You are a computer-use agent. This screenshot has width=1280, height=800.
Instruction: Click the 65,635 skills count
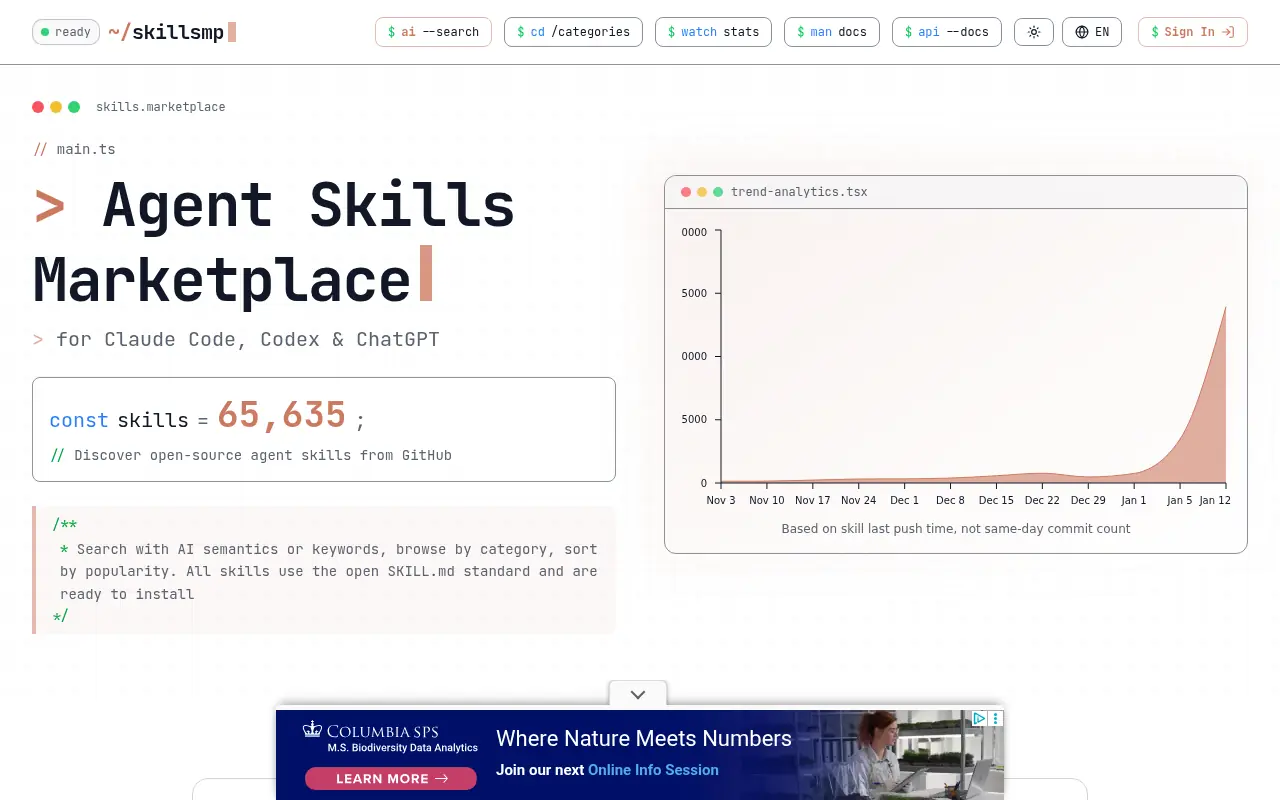point(282,415)
